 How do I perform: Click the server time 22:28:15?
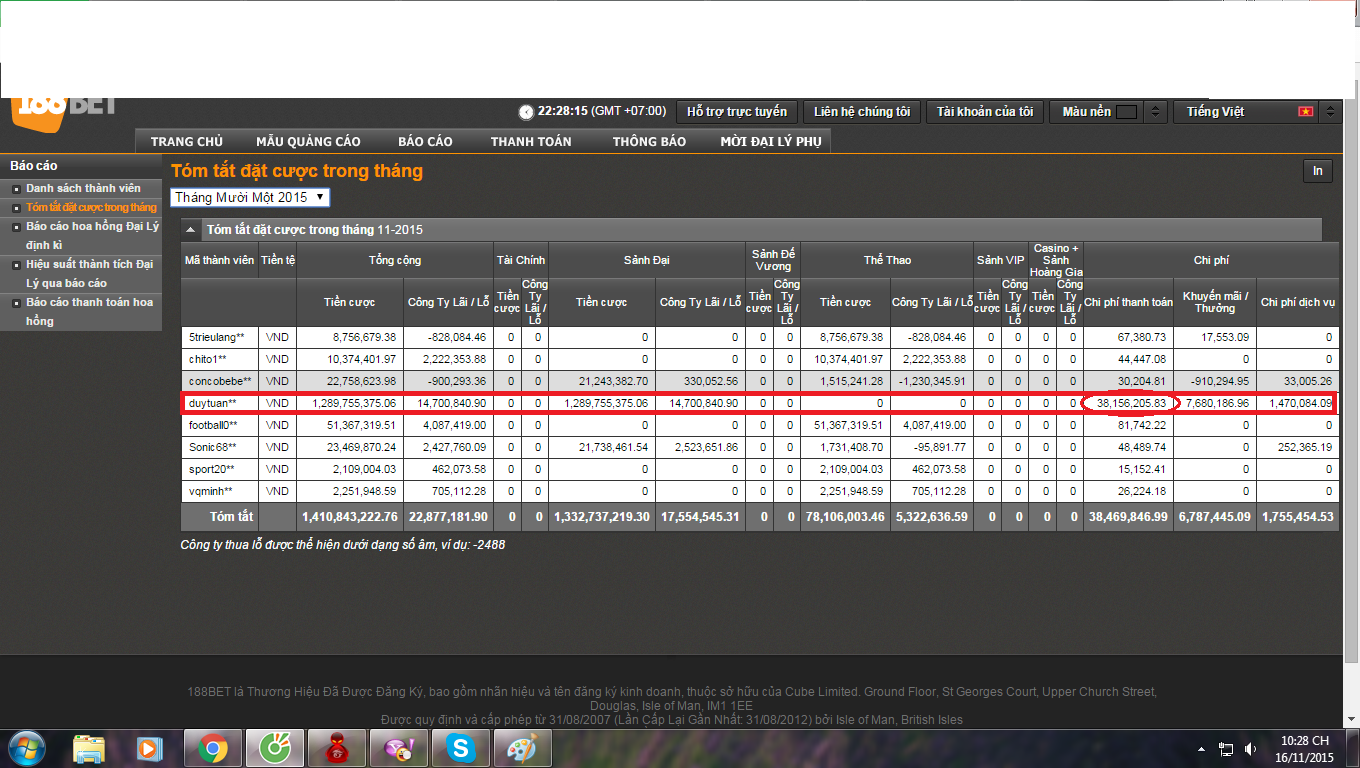(x=563, y=112)
